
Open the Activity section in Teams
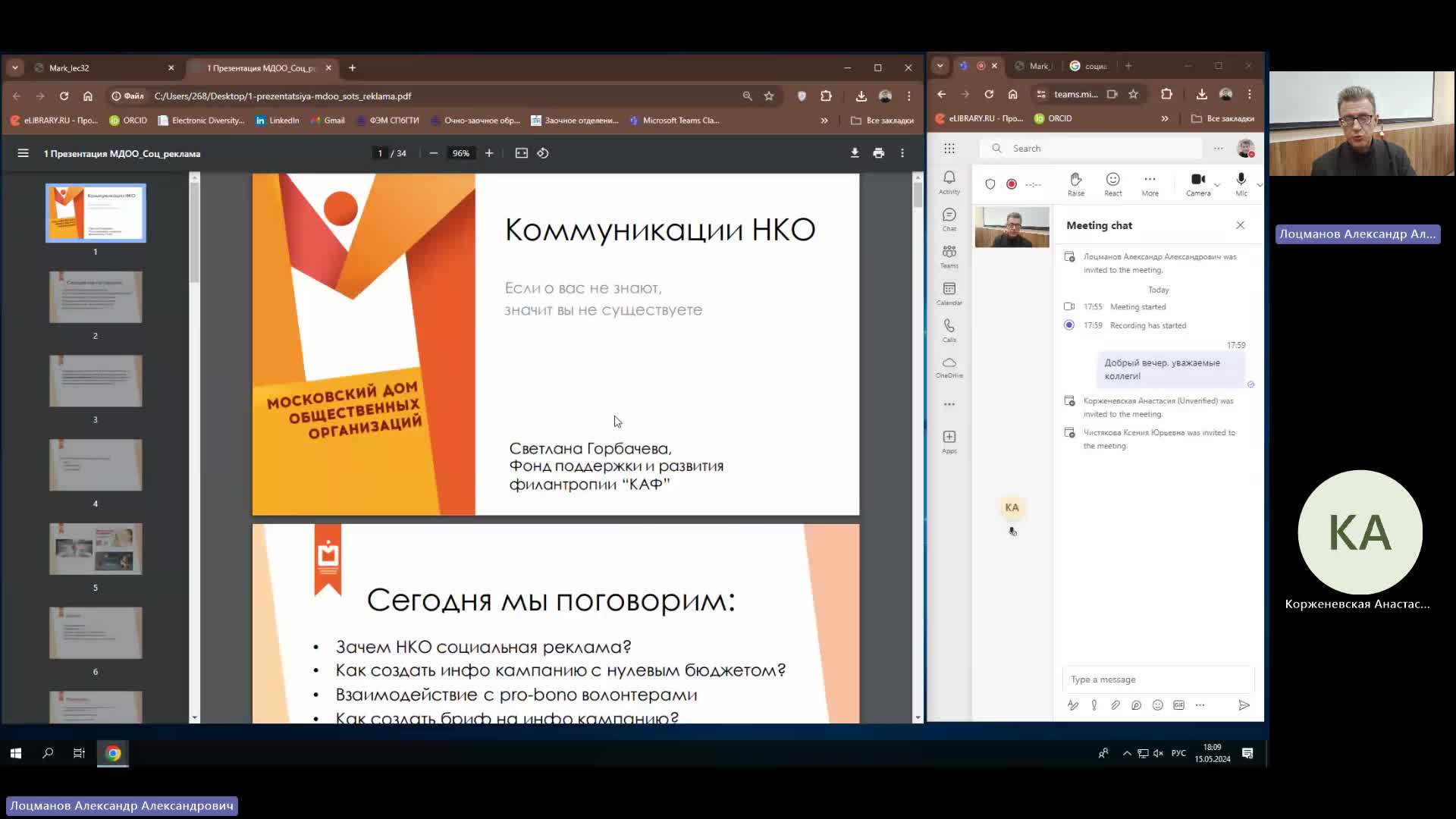click(949, 182)
